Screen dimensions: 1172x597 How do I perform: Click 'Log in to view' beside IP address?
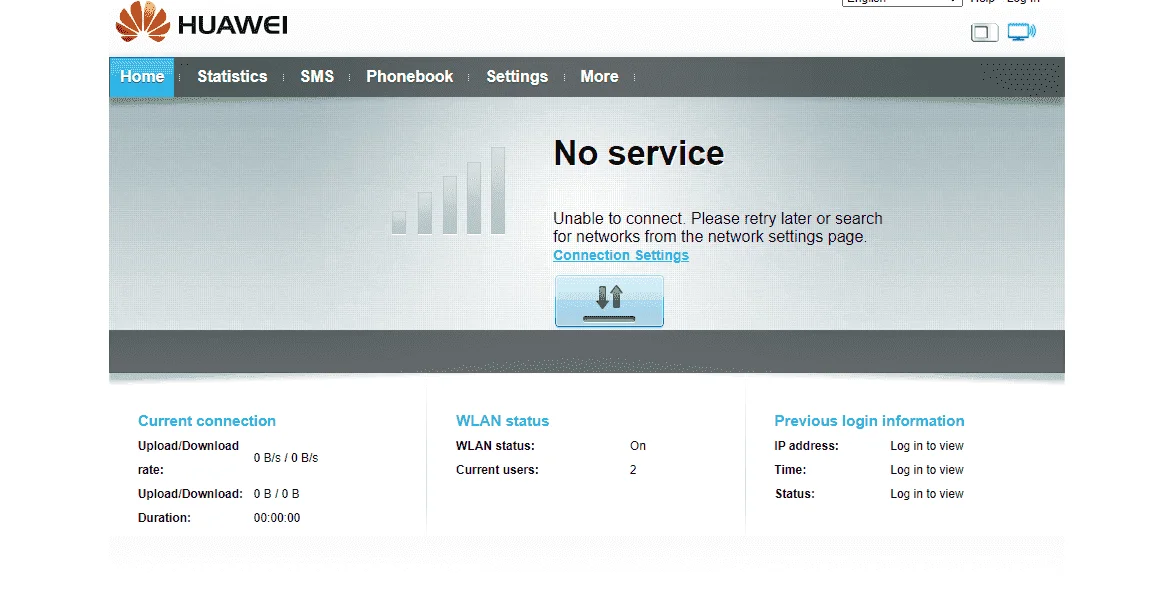click(x=927, y=445)
